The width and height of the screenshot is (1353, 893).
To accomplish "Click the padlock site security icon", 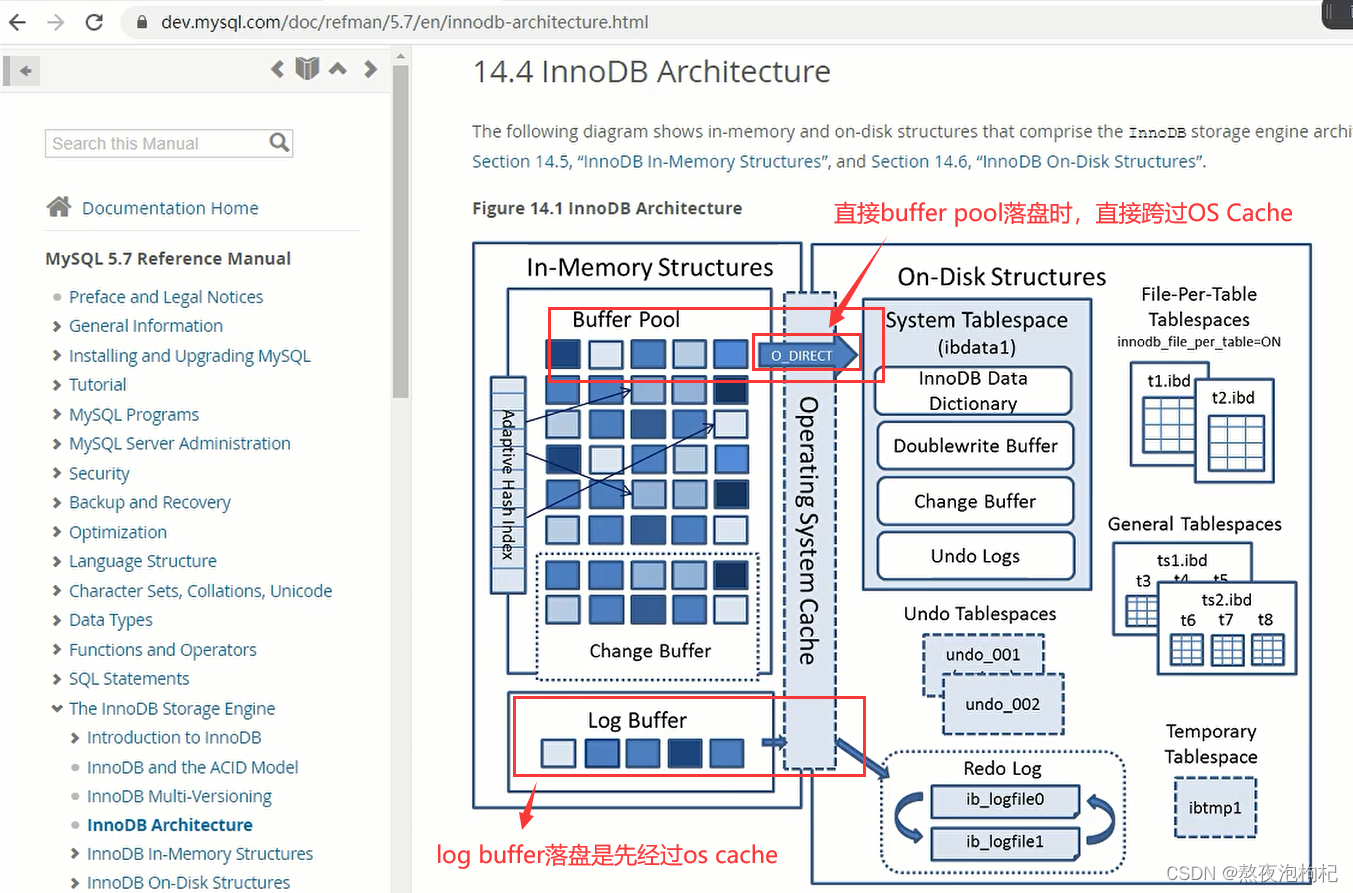I will coord(142,21).
